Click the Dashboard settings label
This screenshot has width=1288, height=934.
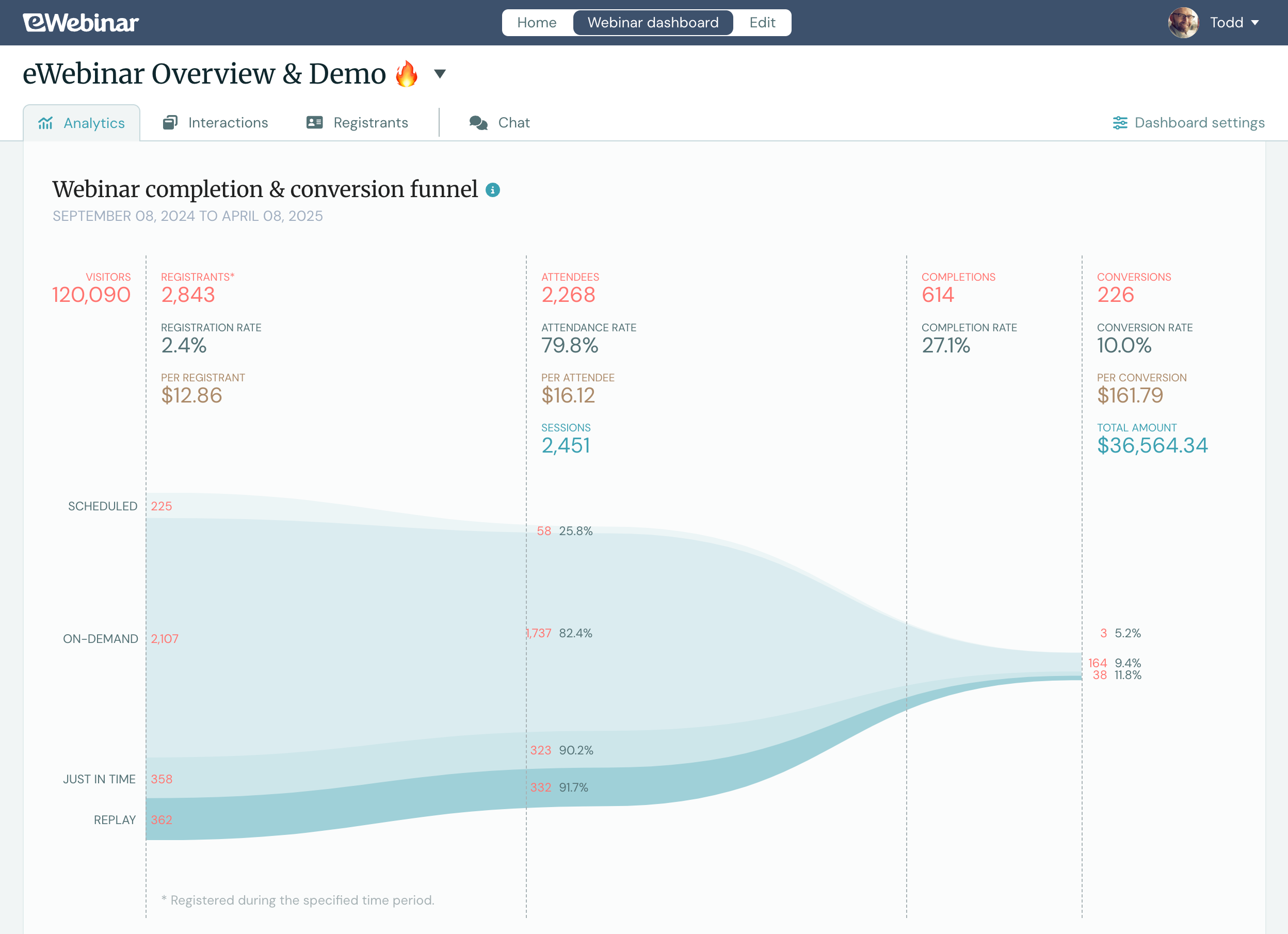coord(1199,122)
